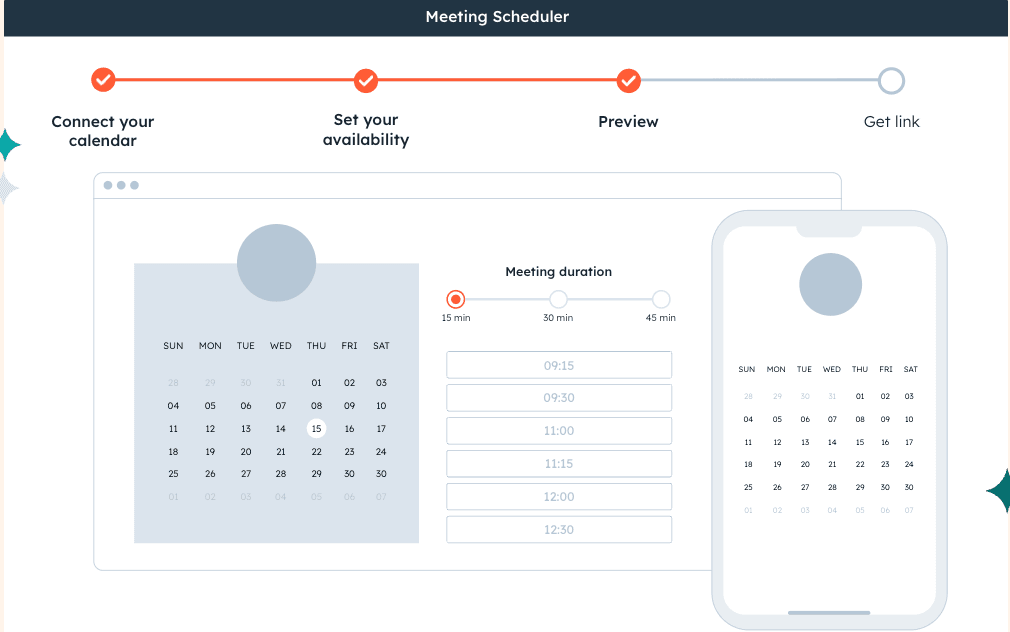Click the Connect your calendar checkmark step
1010x632 pixels.
point(103,81)
